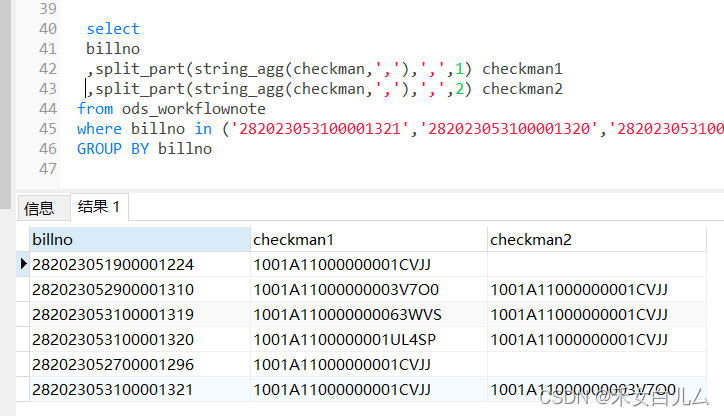Click checkman2 cell in row 282023053100001319

(597, 314)
